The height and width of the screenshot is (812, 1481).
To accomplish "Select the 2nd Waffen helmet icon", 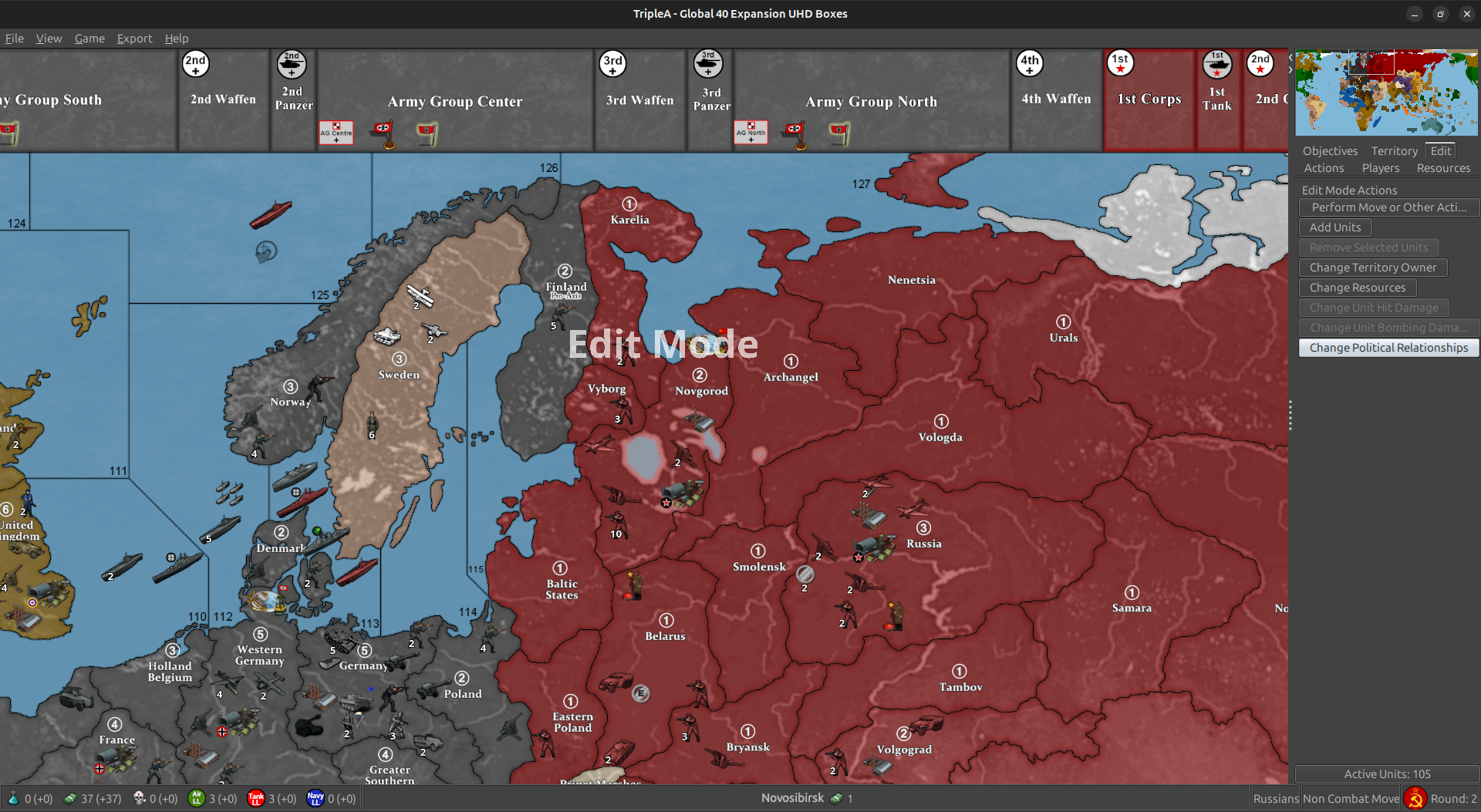I will click(195, 64).
